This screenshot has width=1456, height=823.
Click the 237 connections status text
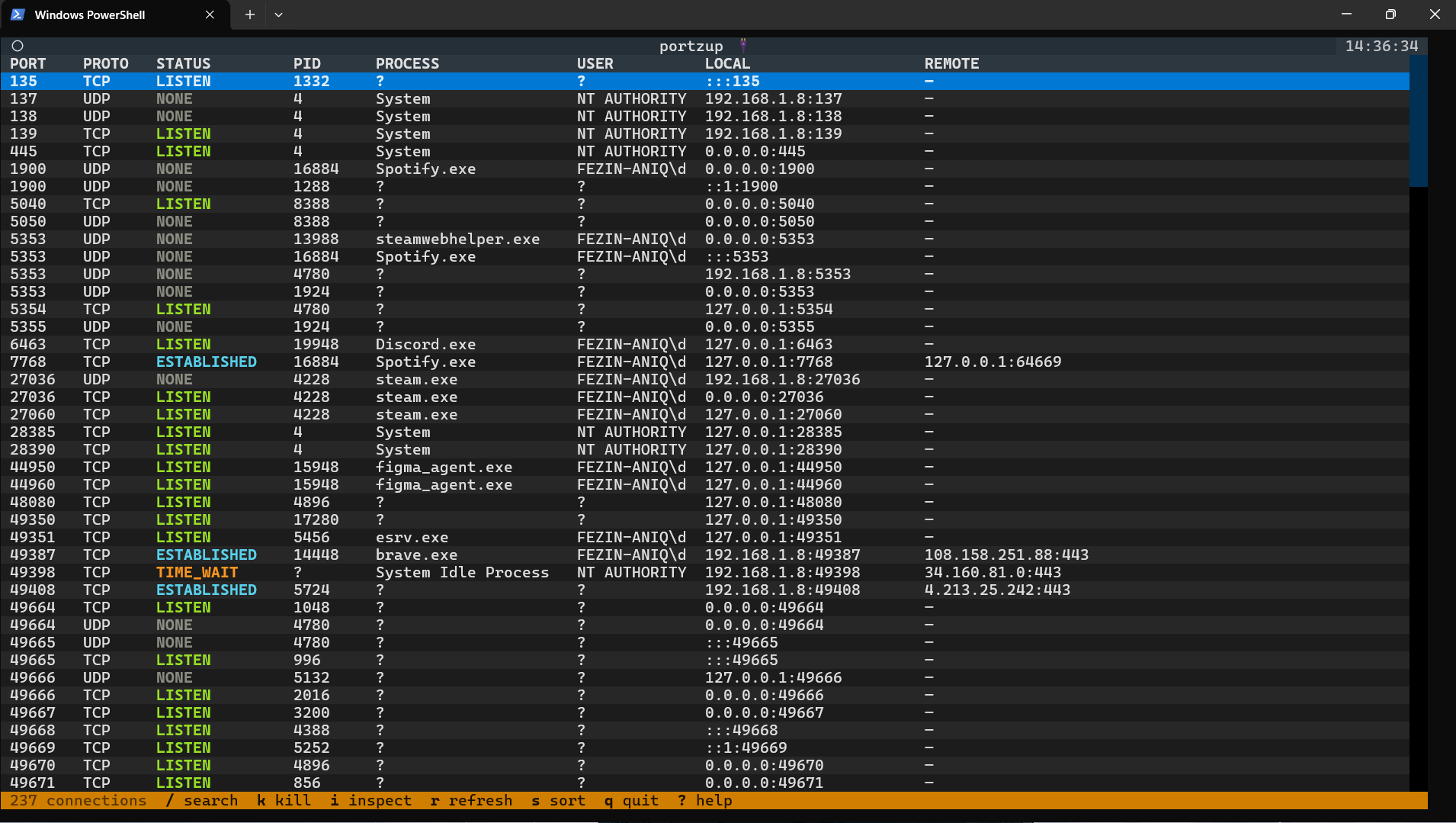78,801
